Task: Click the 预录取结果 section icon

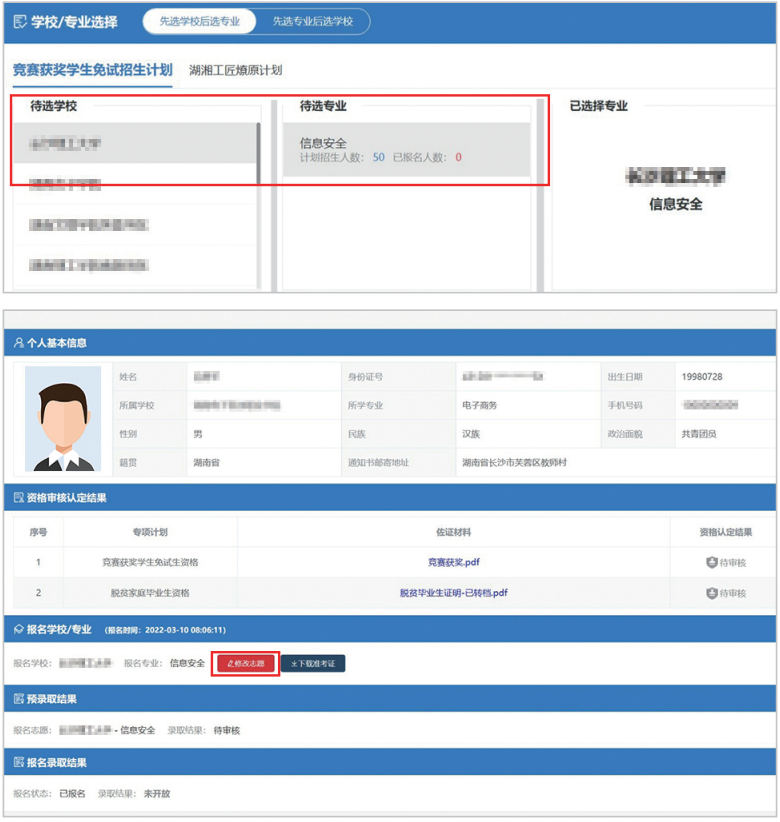Action: click(x=18, y=699)
